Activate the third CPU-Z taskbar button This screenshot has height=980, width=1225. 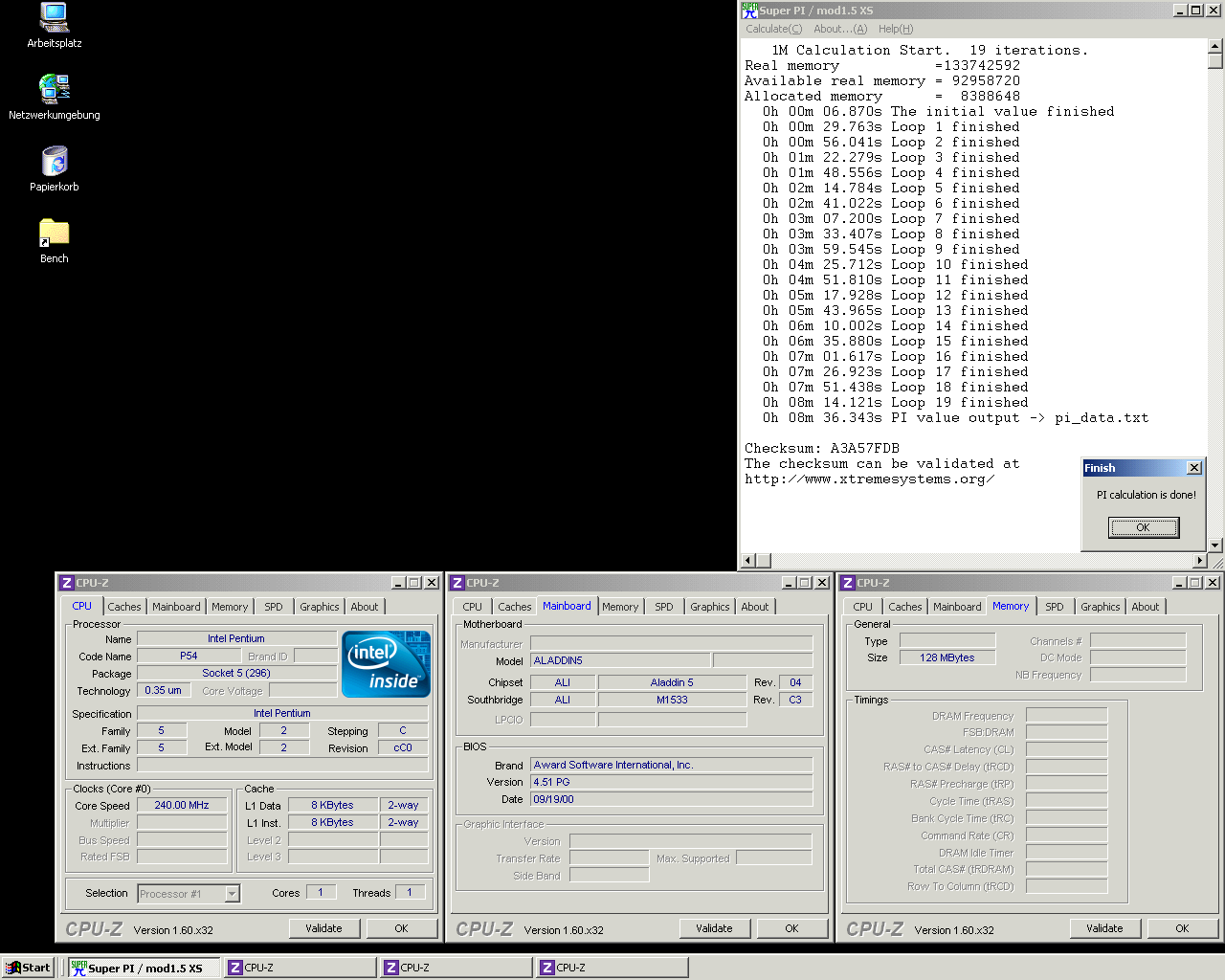point(612,968)
